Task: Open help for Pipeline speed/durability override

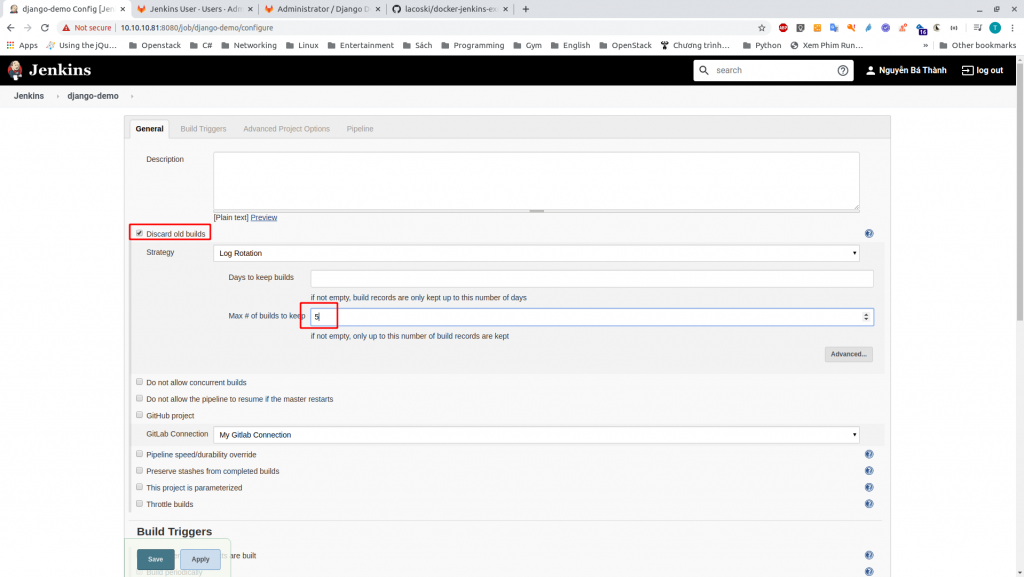Action: [869, 454]
